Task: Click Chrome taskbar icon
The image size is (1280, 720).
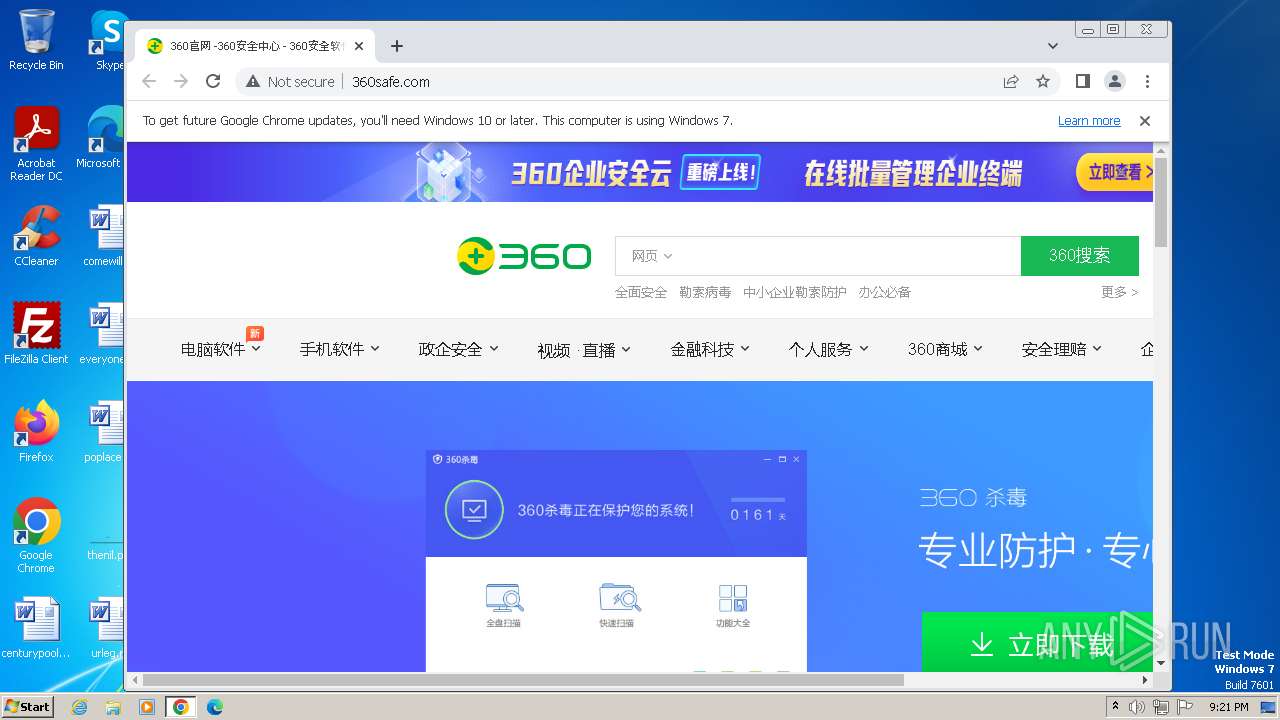Action: (x=181, y=707)
